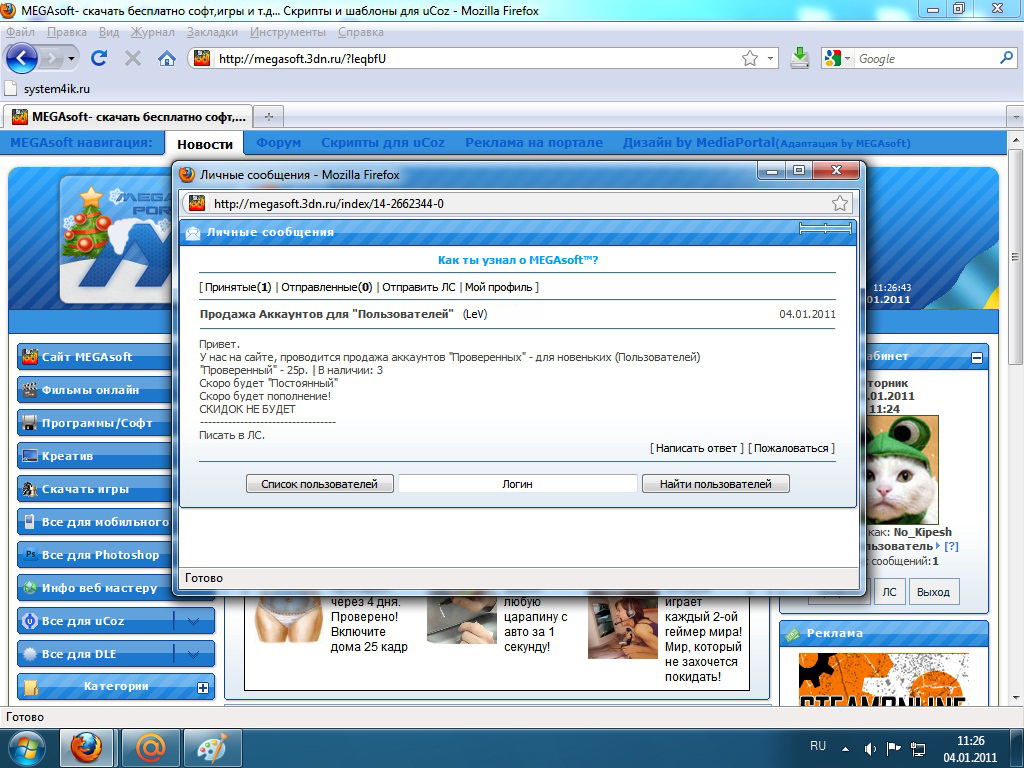
Task: Click the Фильмы онлайн clapperboard icon
Action: [30, 390]
